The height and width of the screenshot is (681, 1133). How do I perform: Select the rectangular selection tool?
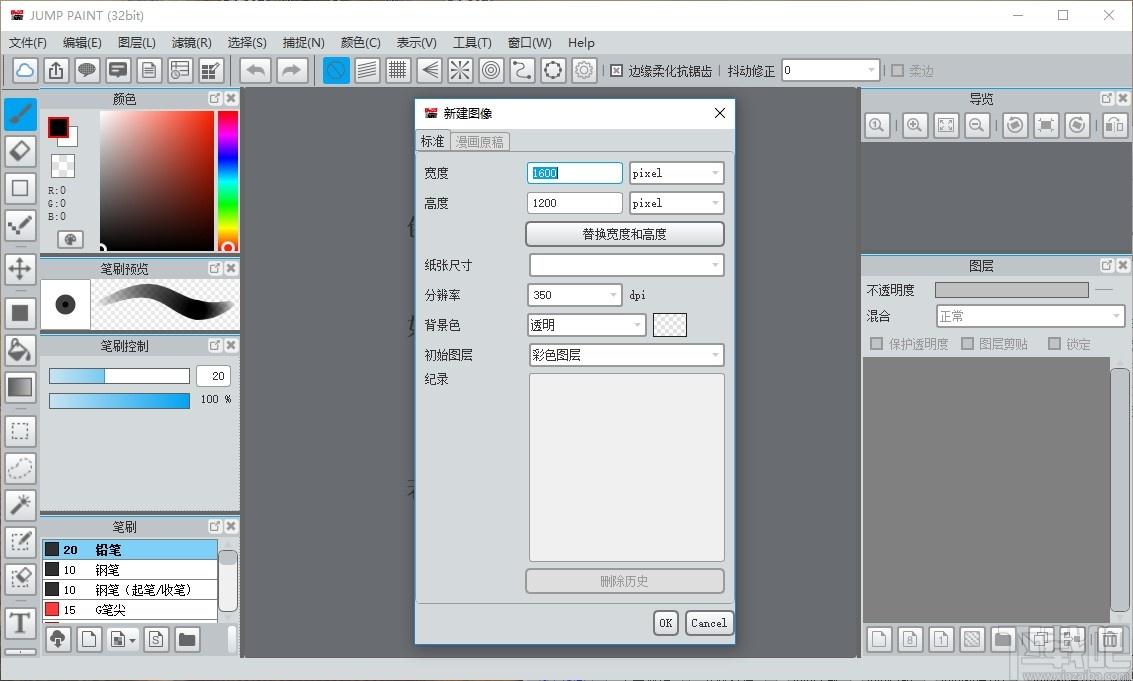tap(20, 432)
